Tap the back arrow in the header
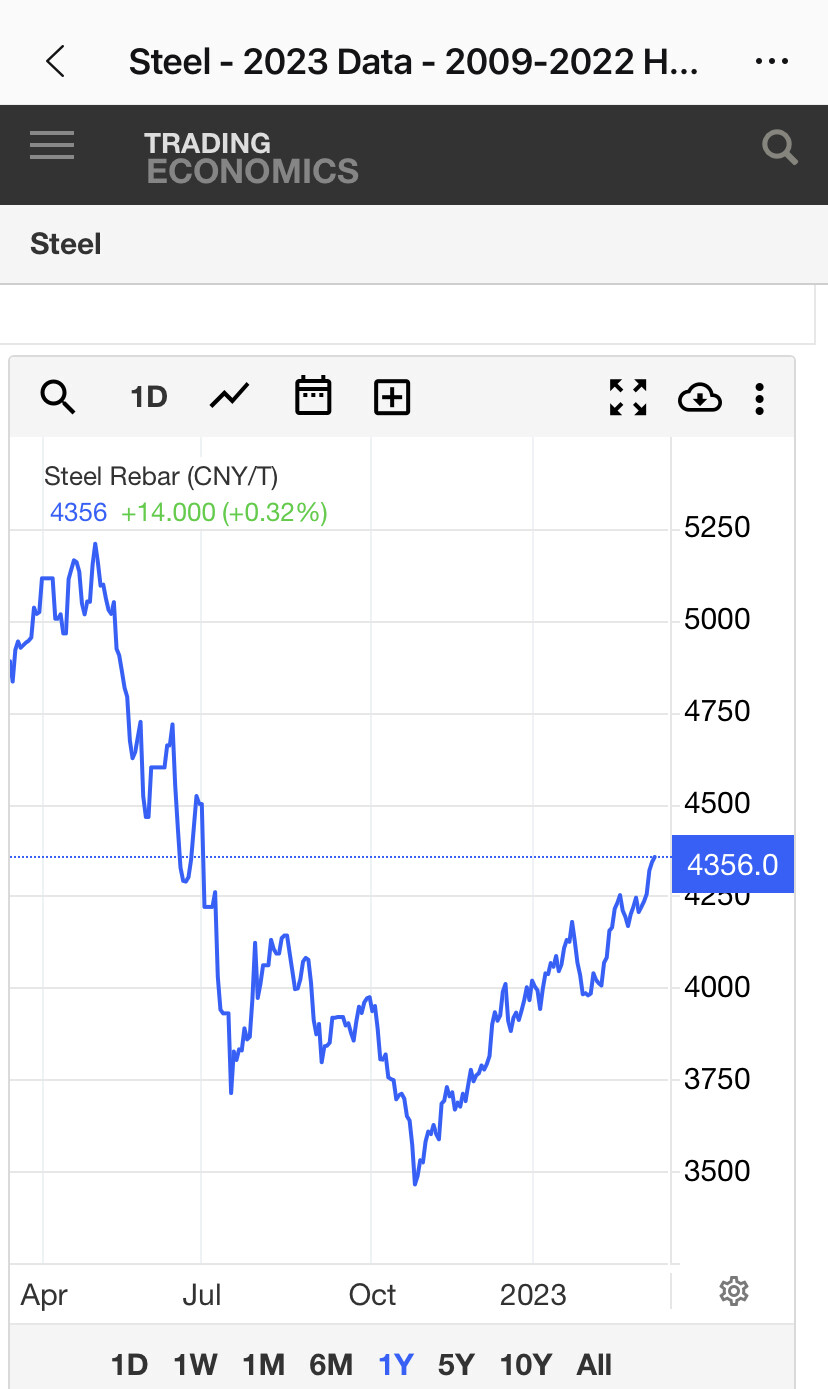The image size is (828, 1389). 56,62
